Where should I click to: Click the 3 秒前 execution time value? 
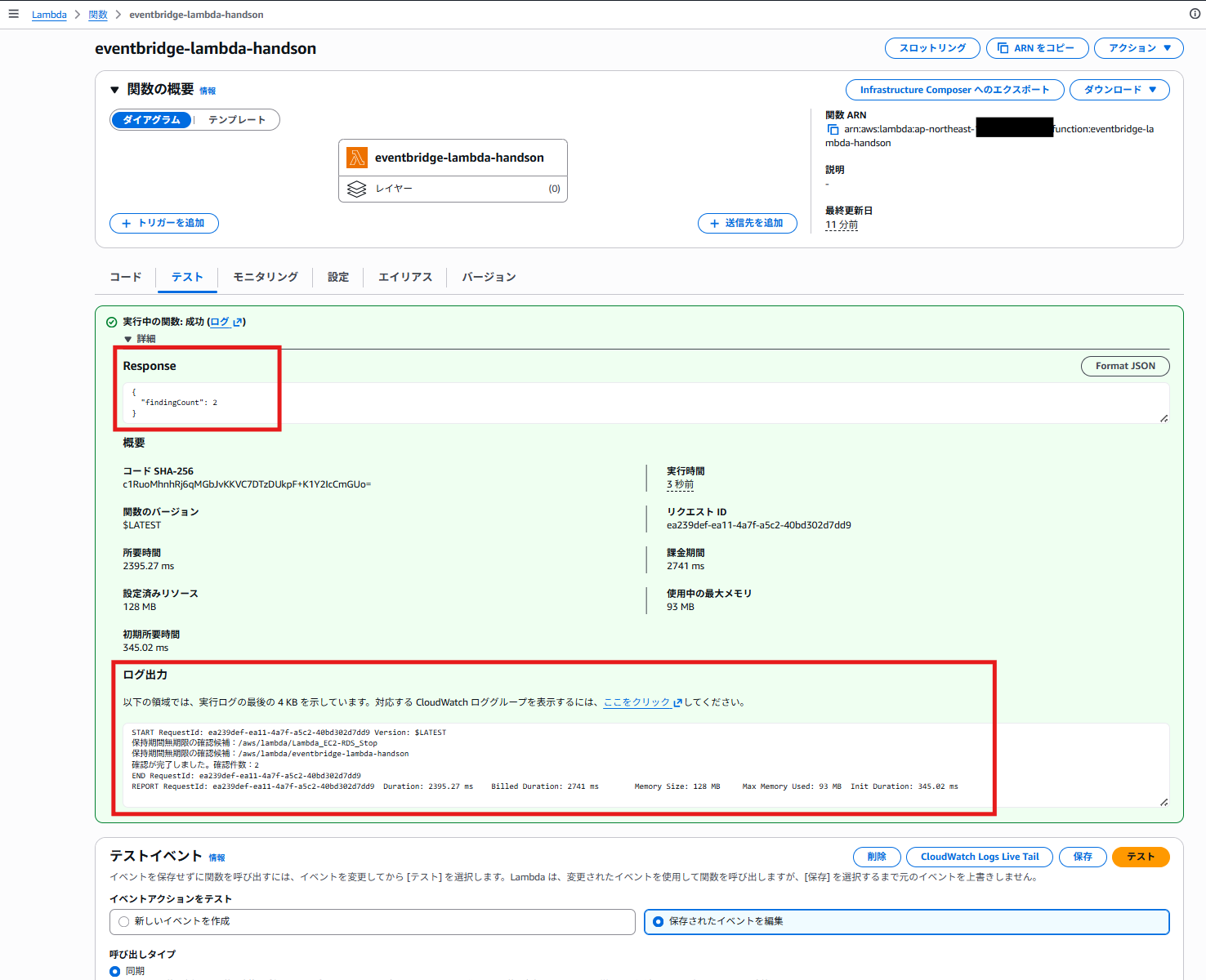680,484
